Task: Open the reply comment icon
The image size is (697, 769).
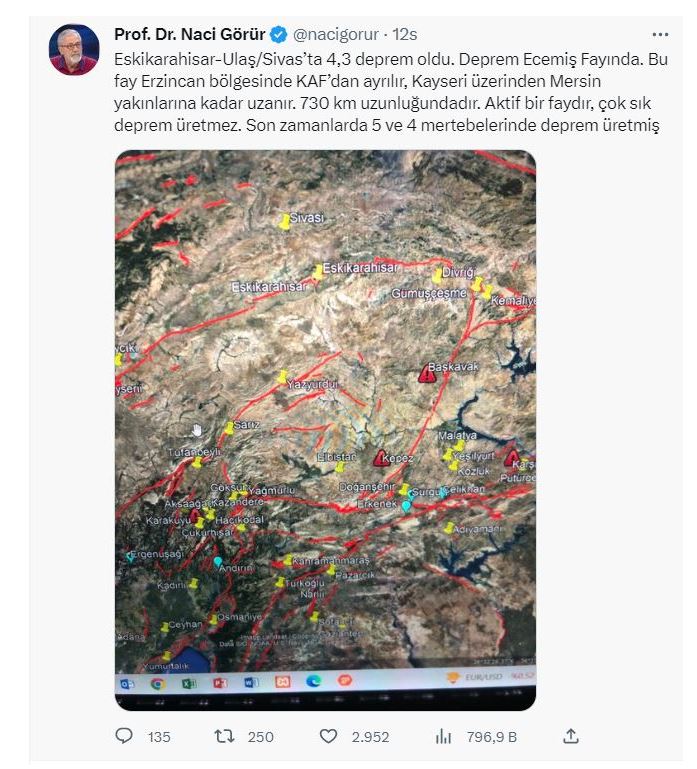Action: coord(124,736)
